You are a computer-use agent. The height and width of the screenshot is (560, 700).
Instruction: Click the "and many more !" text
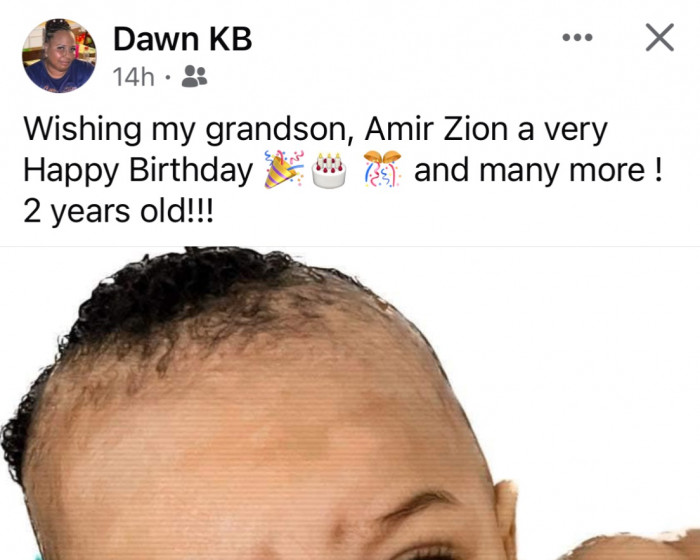(x=538, y=171)
